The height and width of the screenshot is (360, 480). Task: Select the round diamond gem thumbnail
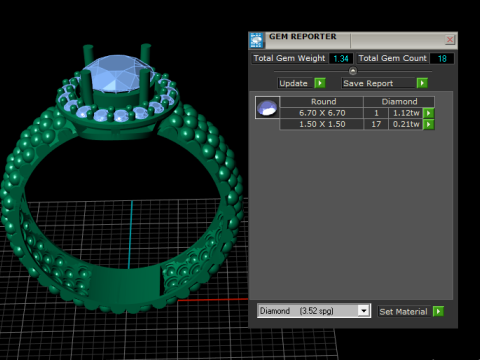[267, 108]
